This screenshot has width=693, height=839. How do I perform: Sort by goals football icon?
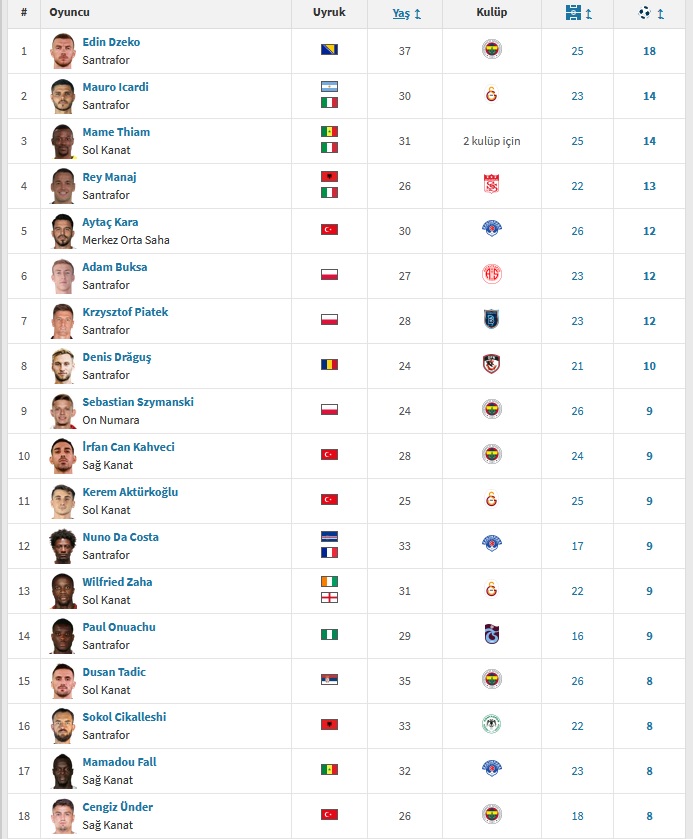(x=645, y=12)
